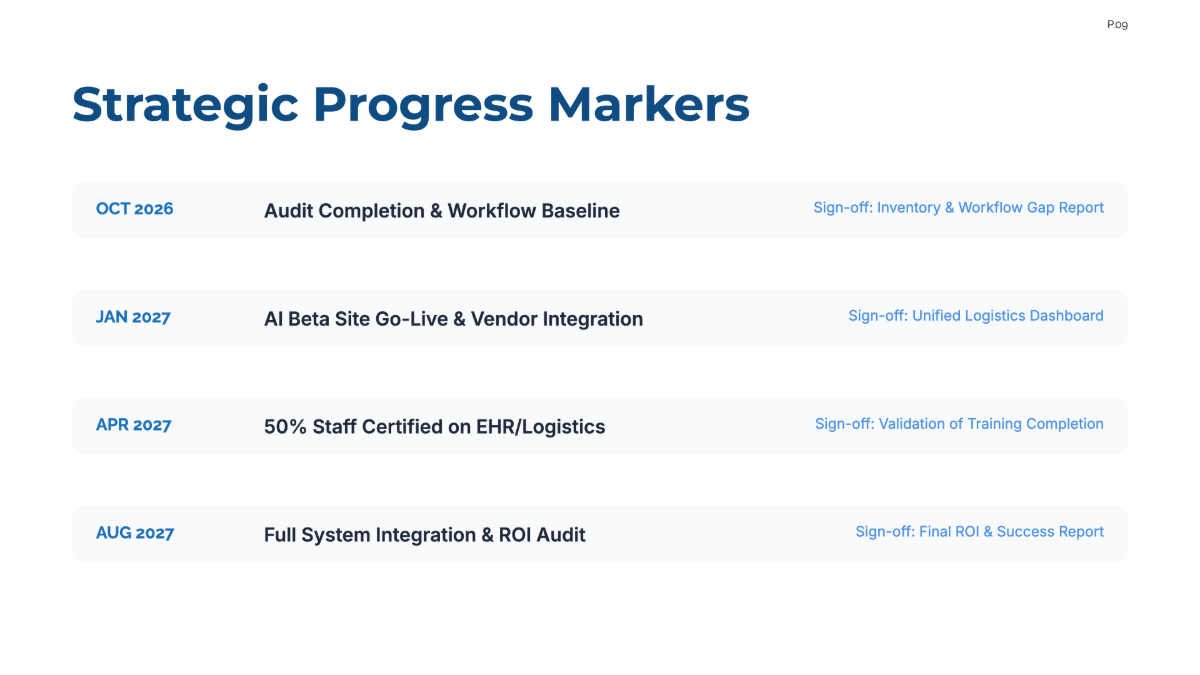Click the word Markers in the title

pyautogui.click(x=649, y=105)
